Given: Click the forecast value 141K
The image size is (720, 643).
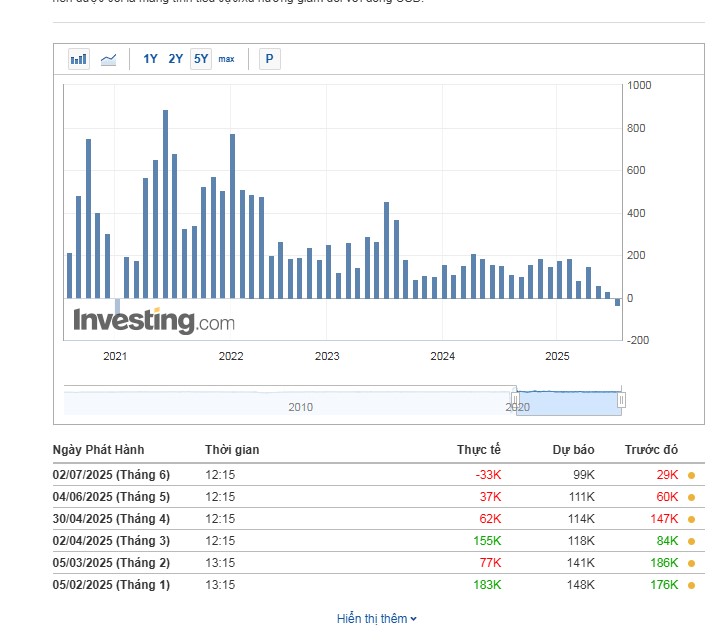Looking at the screenshot, I should [581, 563].
